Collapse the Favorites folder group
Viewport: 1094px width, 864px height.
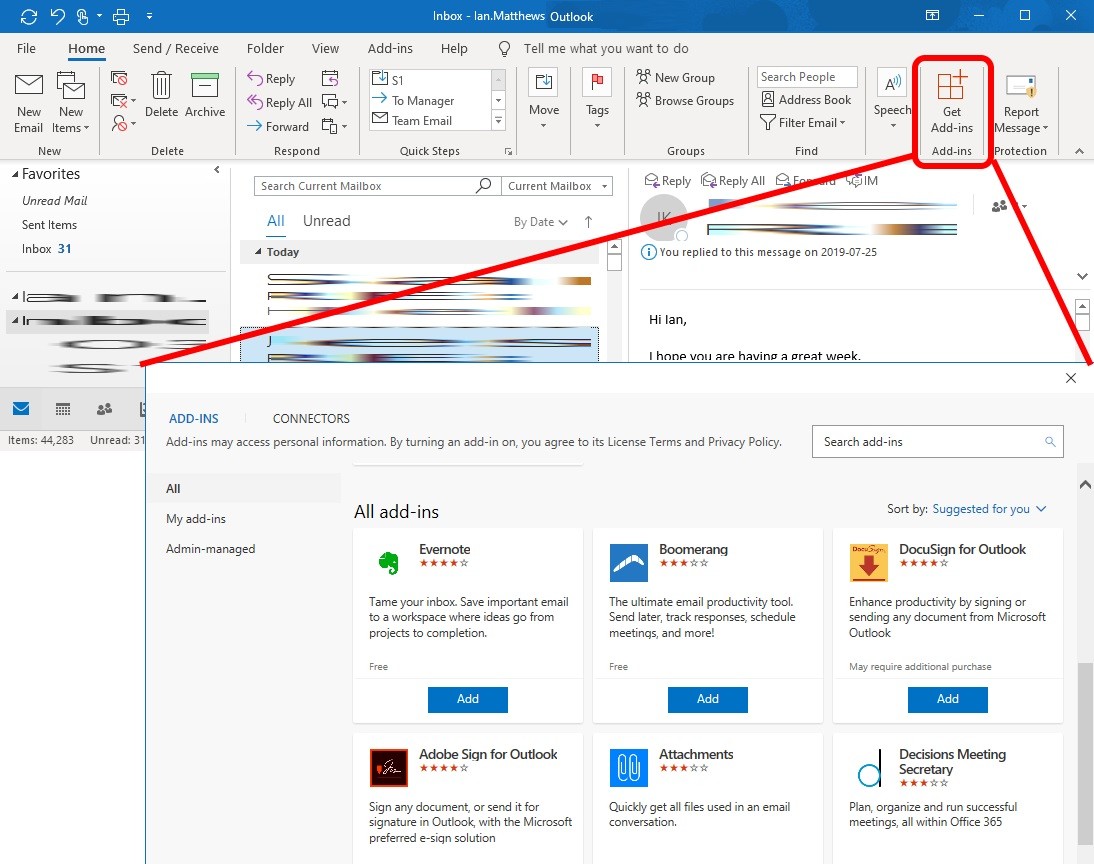tap(15, 175)
